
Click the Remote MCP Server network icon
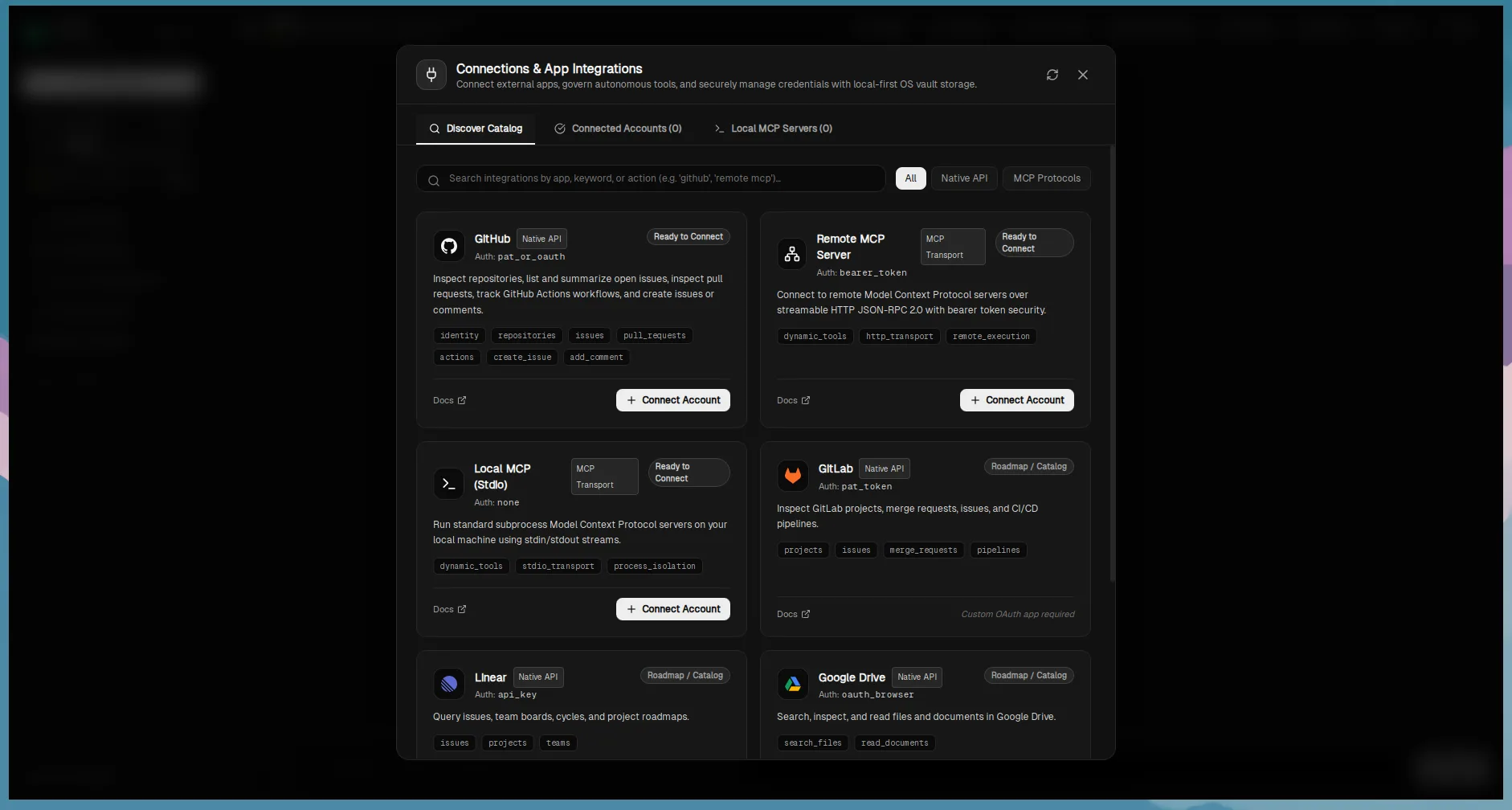tap(792, 254)
